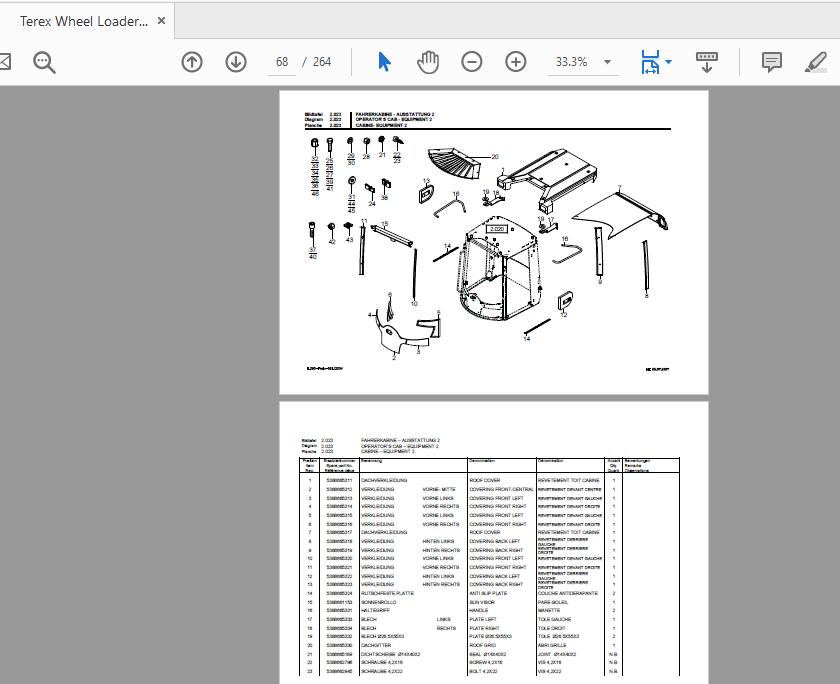Go to next page with down arrow
This screenshot has width=840, height=684.
coord(236,61)
